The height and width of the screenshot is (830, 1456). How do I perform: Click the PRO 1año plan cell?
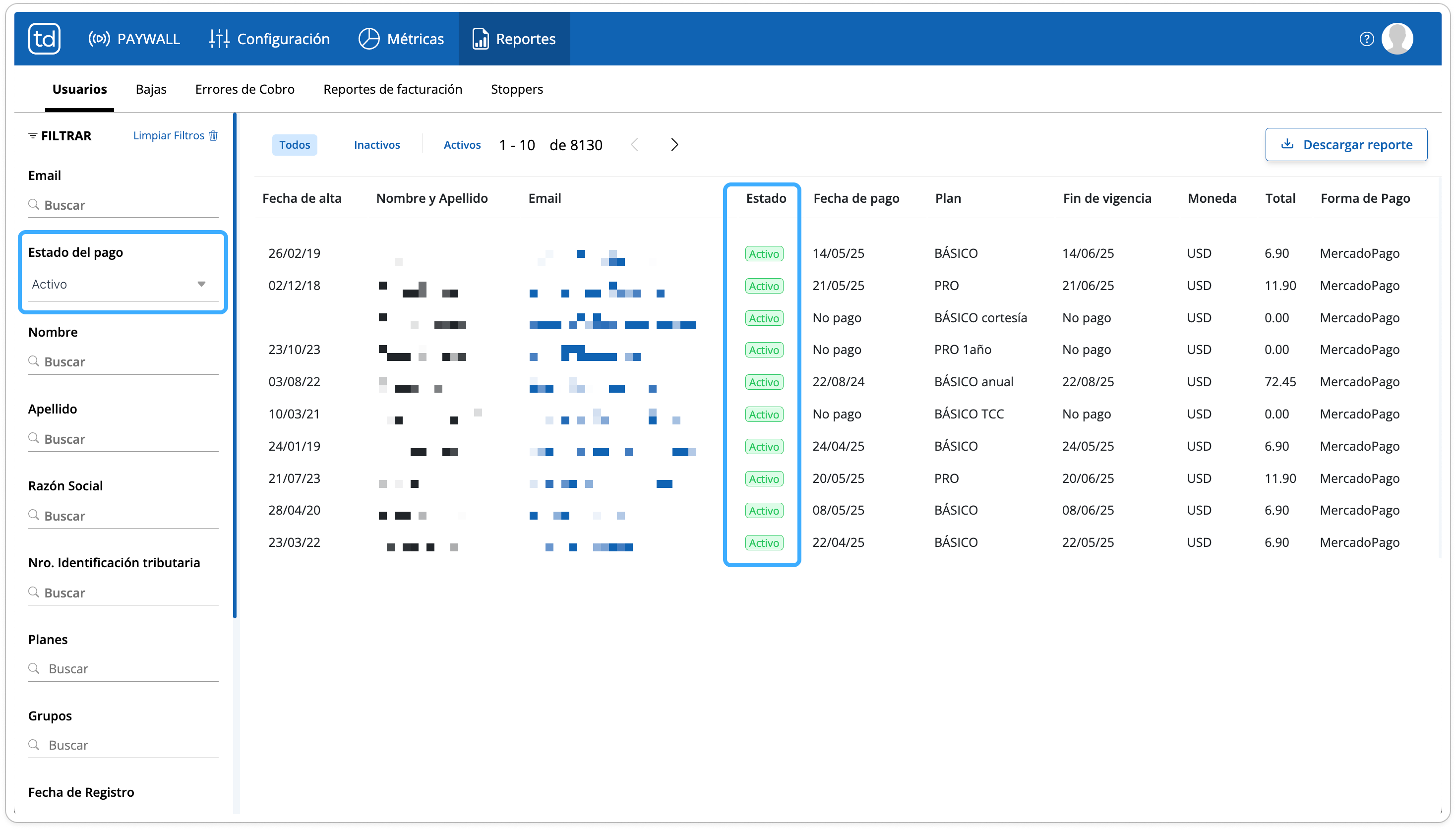tap(962, 350)
